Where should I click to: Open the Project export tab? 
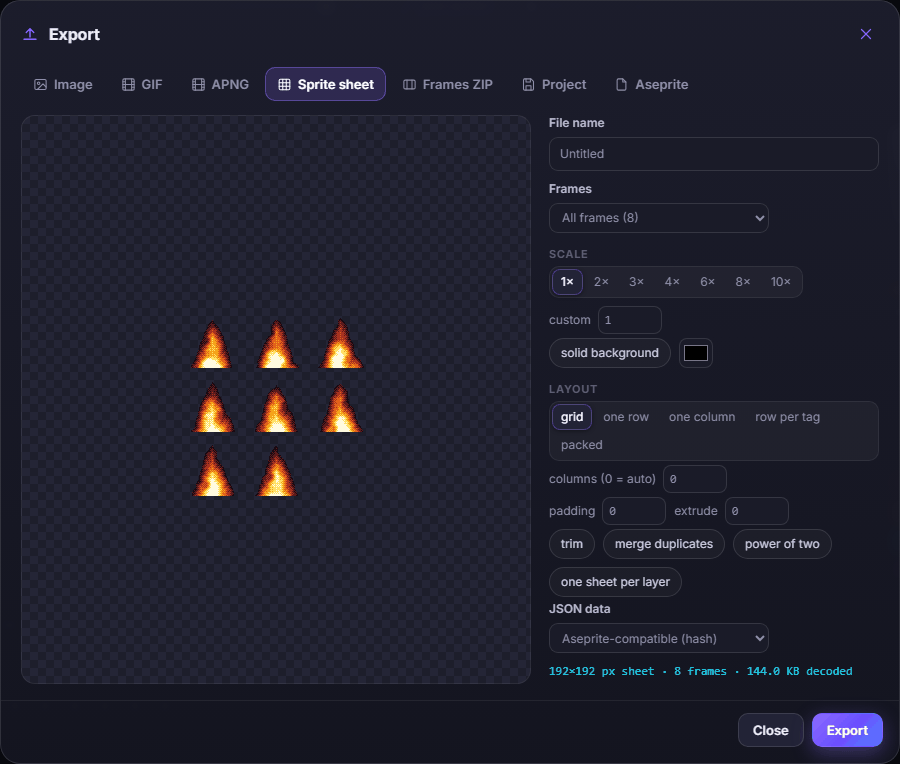click(554, 84)
